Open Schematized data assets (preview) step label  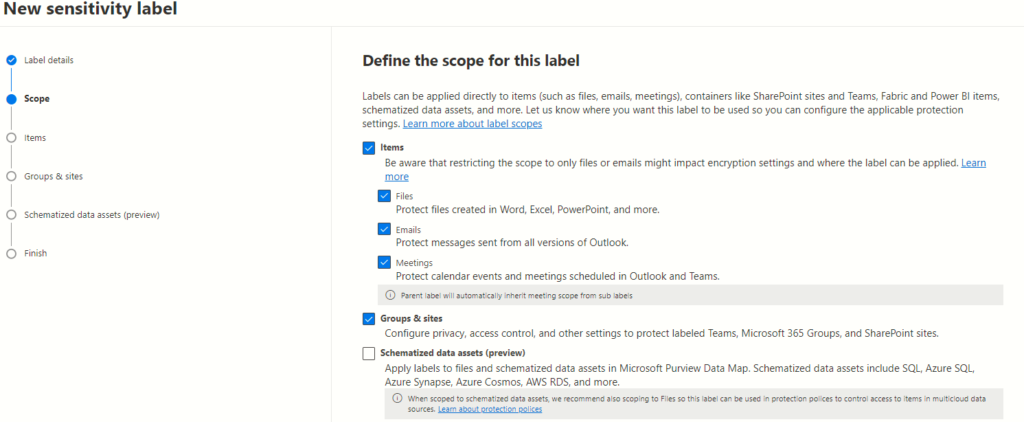[x=92, y=215]
